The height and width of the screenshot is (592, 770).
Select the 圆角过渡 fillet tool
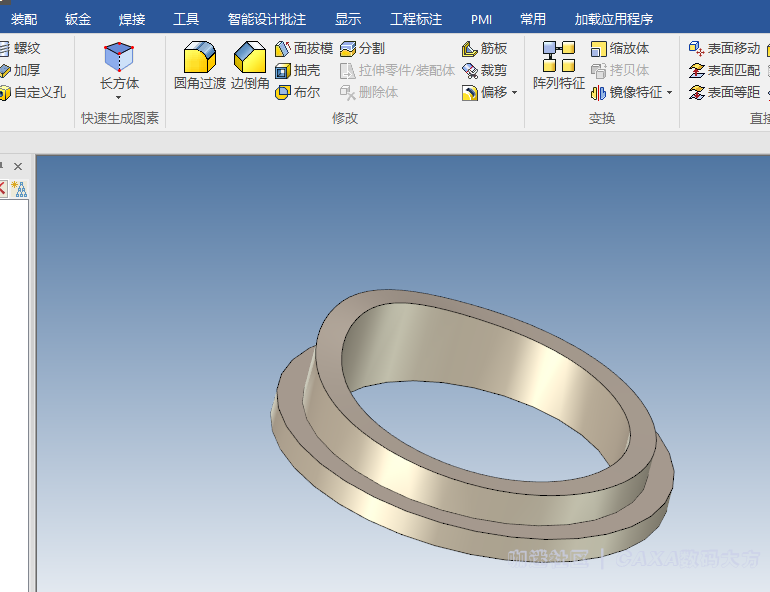point(200,66)
